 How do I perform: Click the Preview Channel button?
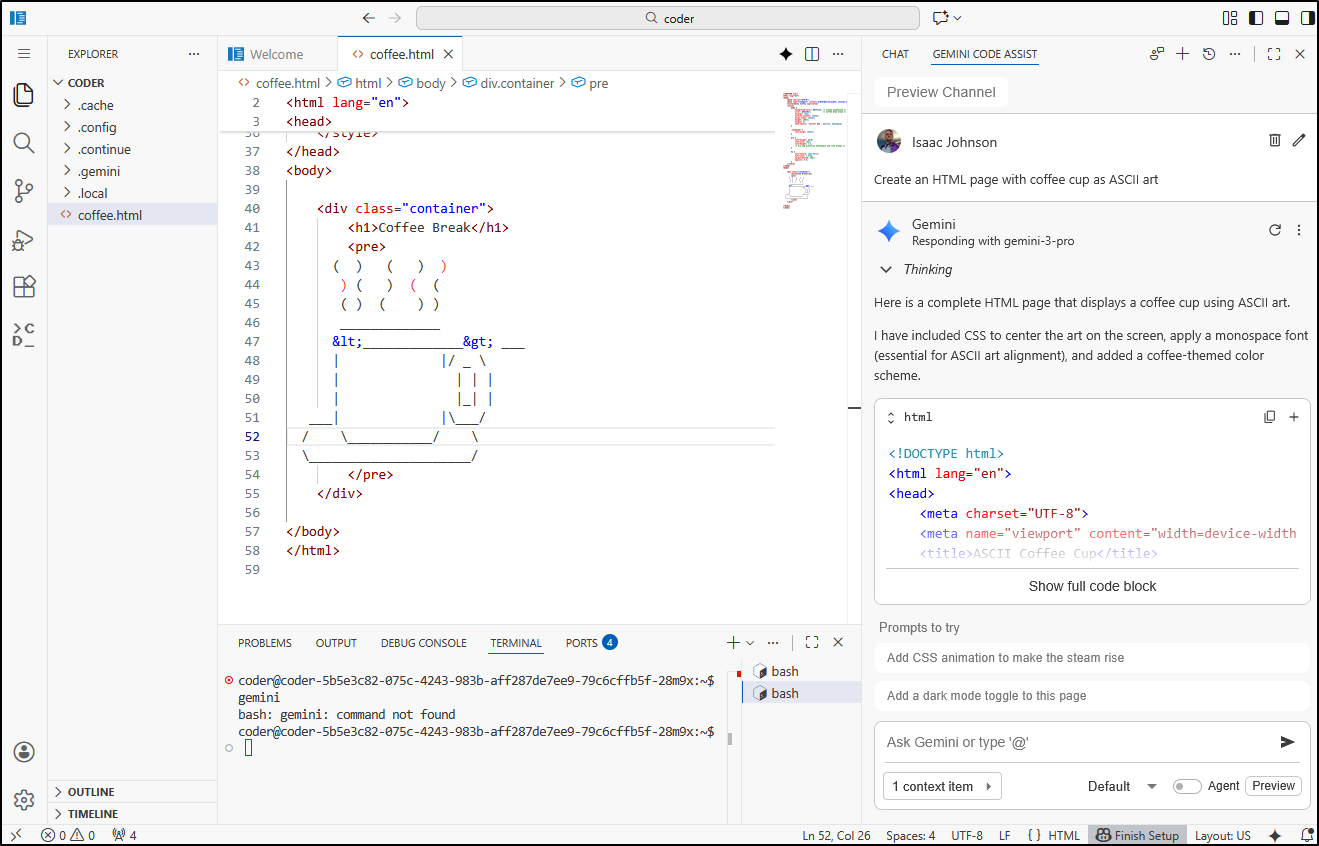pos(941,91)
